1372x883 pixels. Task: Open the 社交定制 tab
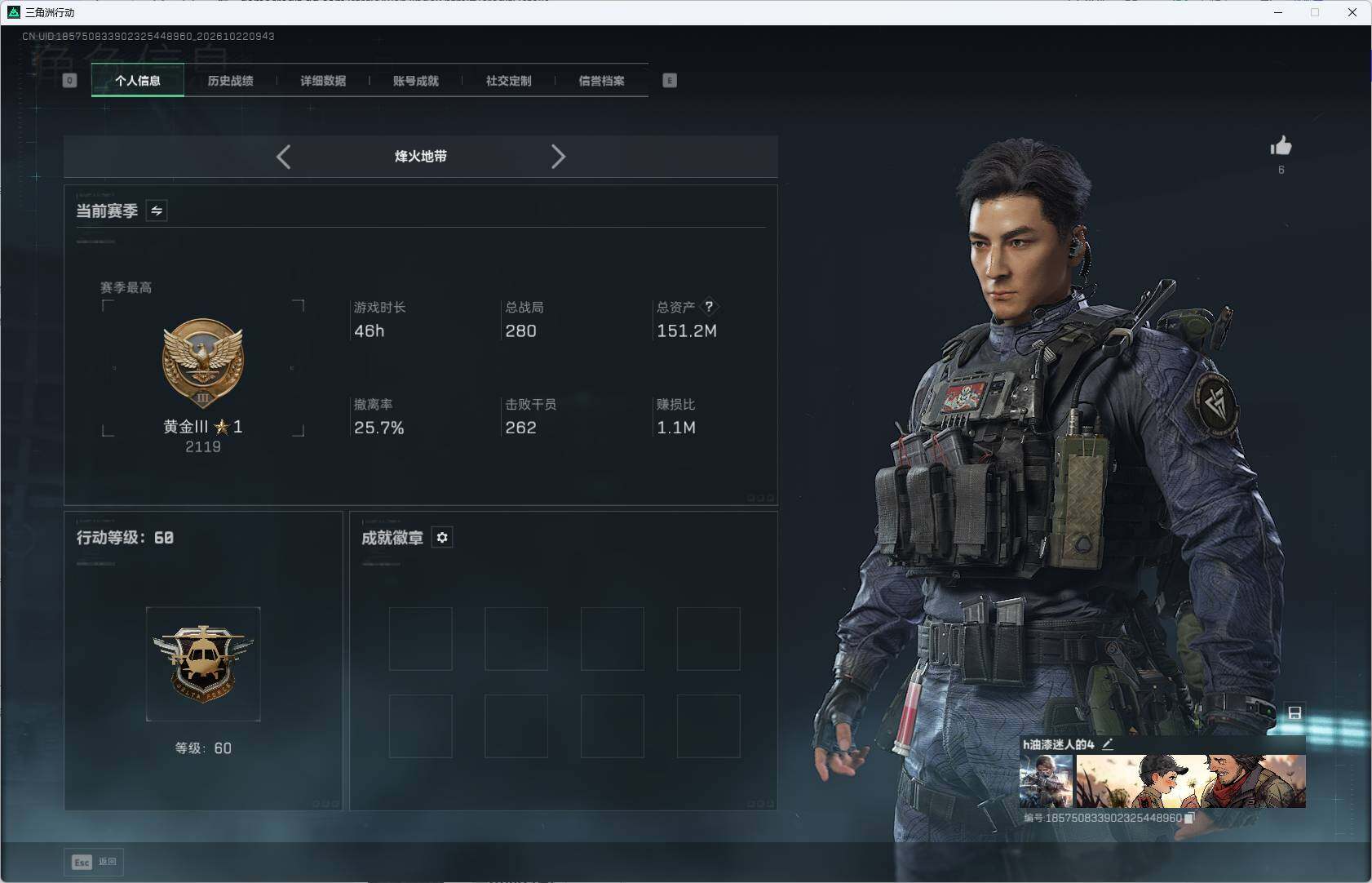509,80
